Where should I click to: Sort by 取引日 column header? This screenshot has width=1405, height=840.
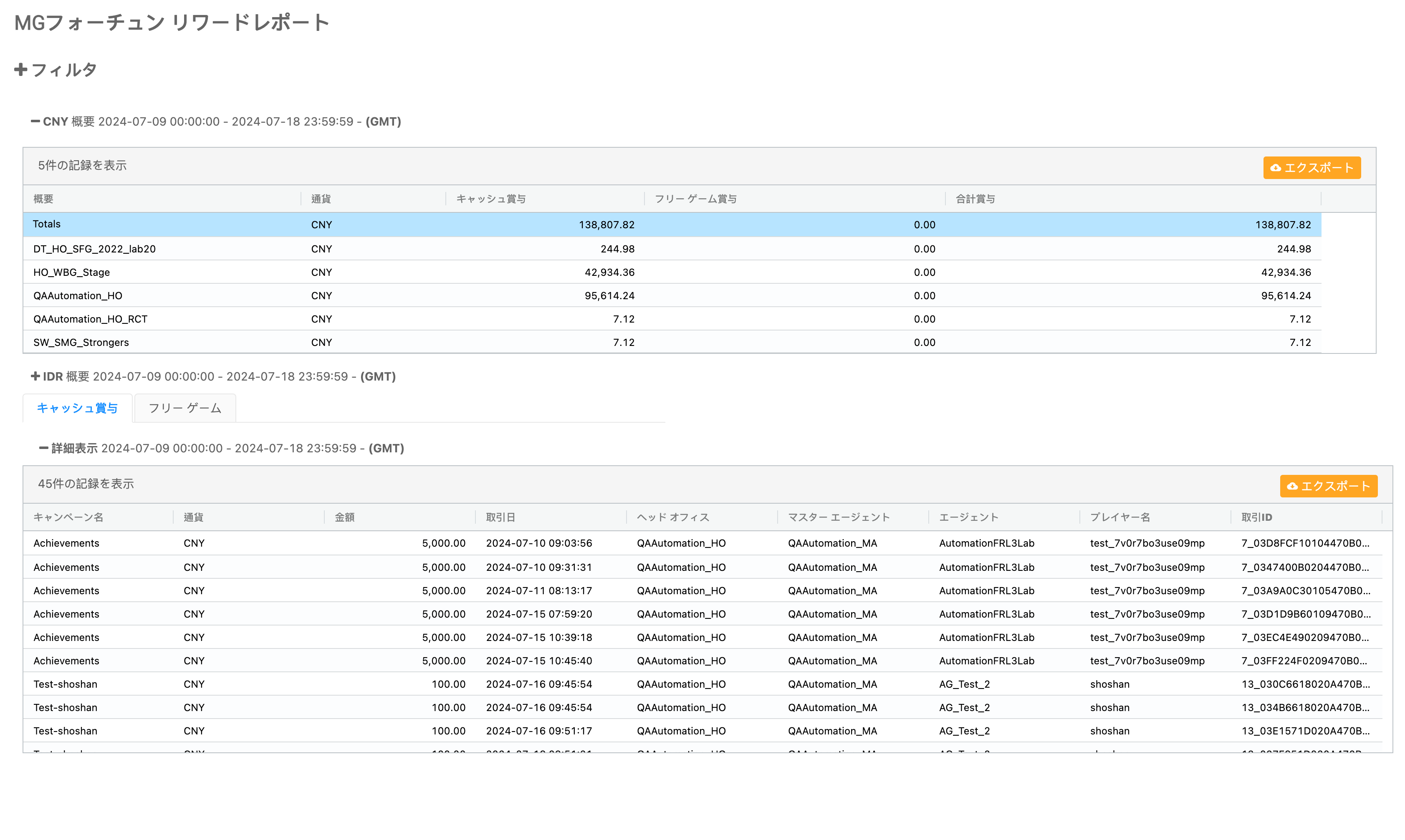500,517
